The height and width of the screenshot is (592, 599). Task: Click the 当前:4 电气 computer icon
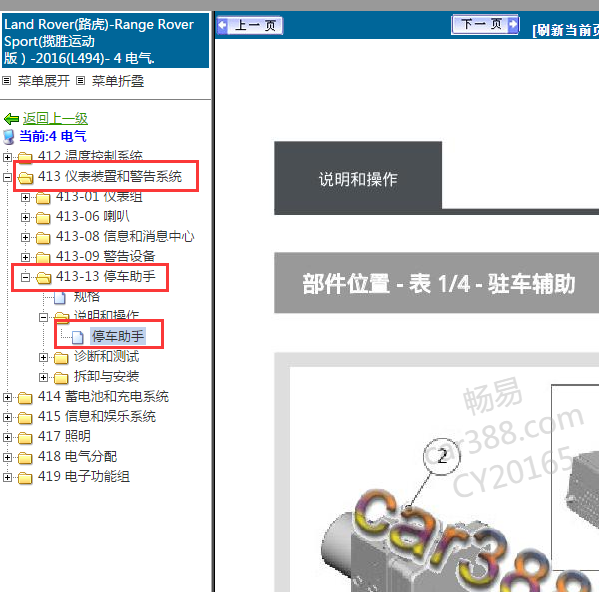click(x=9, y=137)
